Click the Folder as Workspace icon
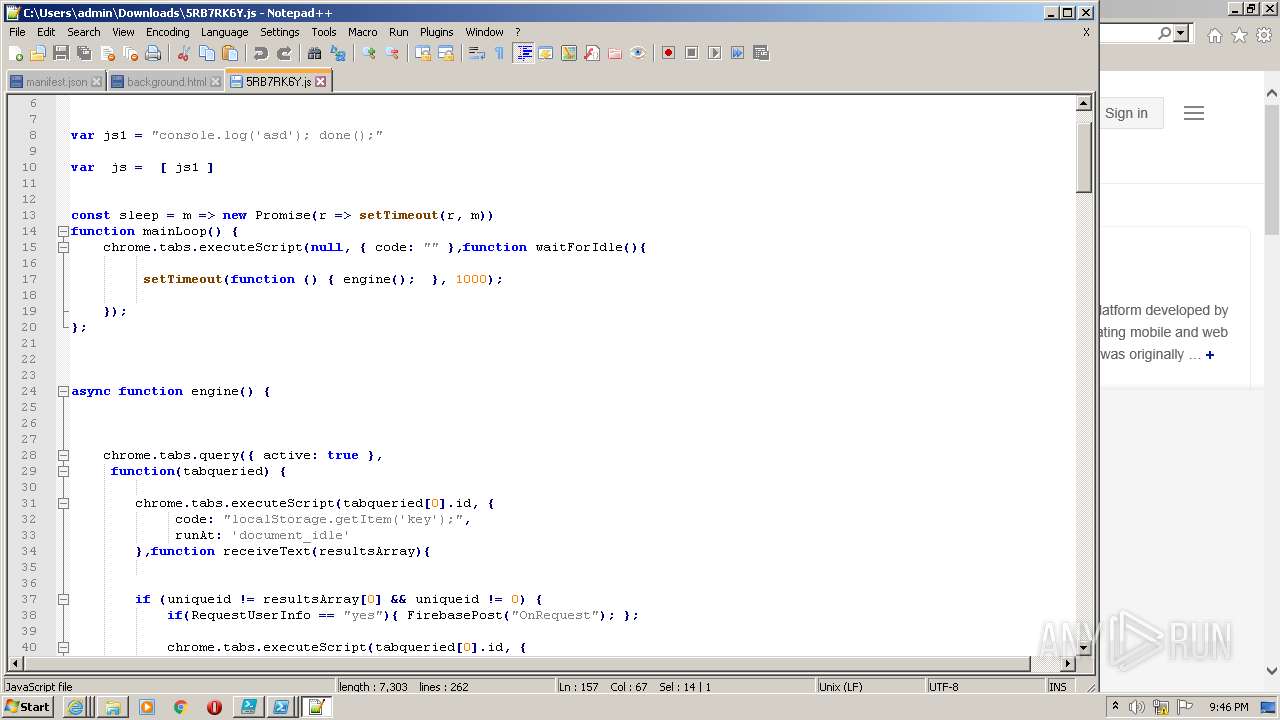Image resolution: width=1280 pixels, height=720 pixels. (615, 53)
